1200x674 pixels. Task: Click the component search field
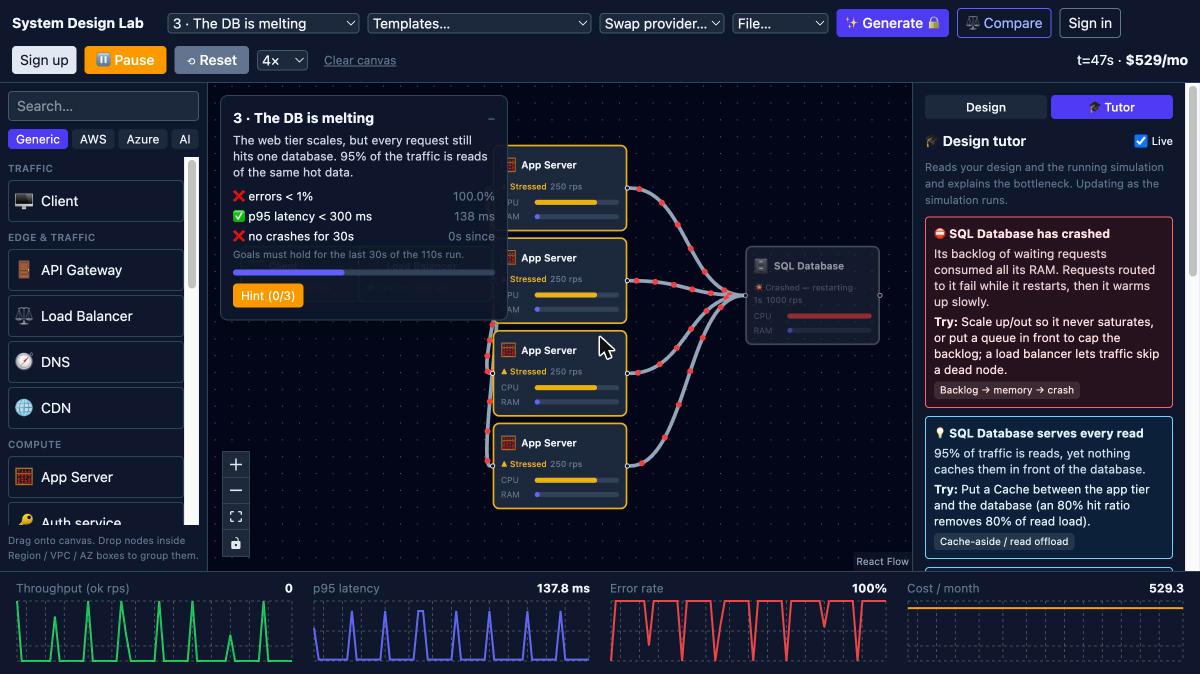click(103, 106)
